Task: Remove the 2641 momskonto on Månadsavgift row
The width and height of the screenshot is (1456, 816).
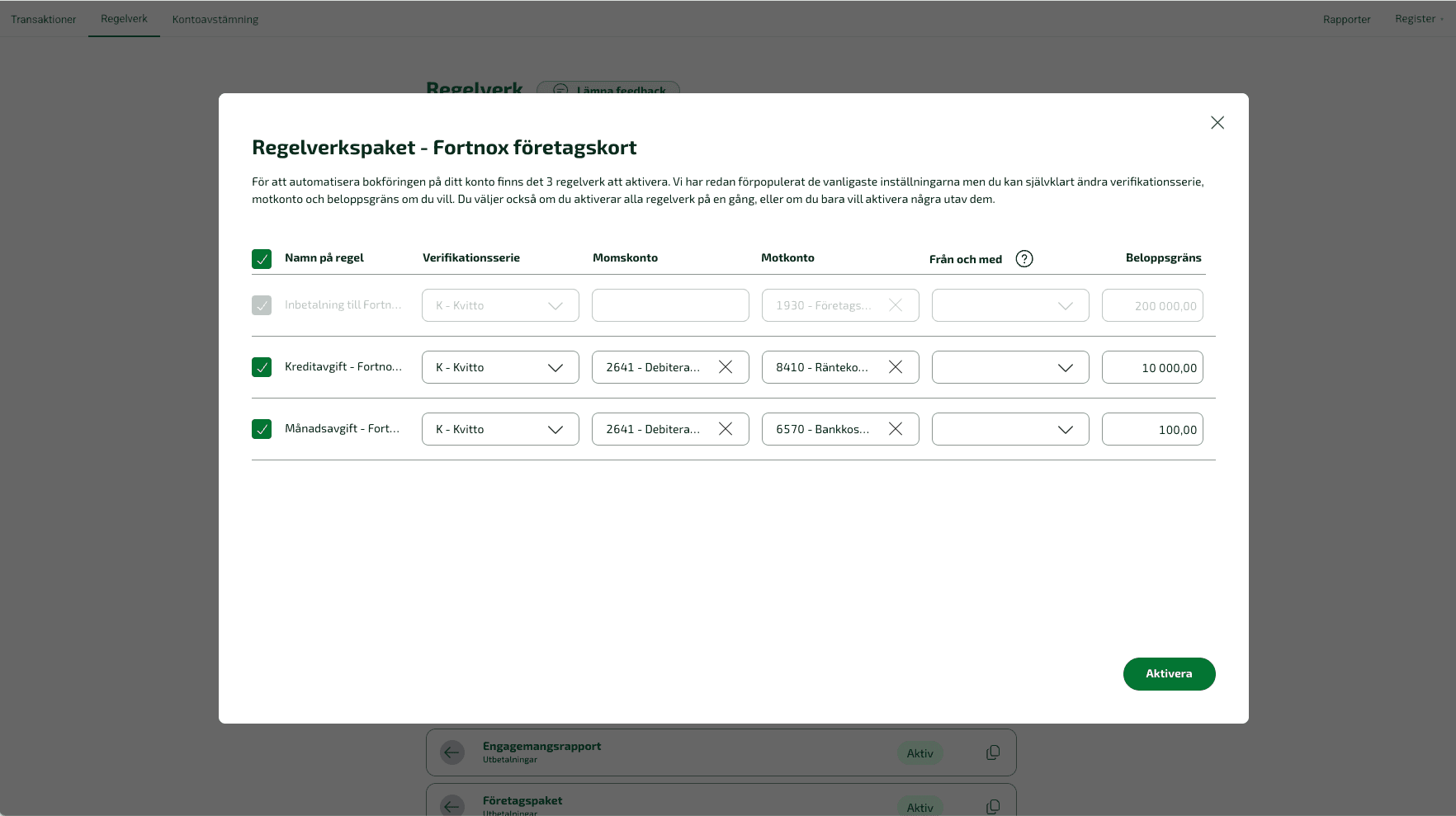Action: click(726, 428)
